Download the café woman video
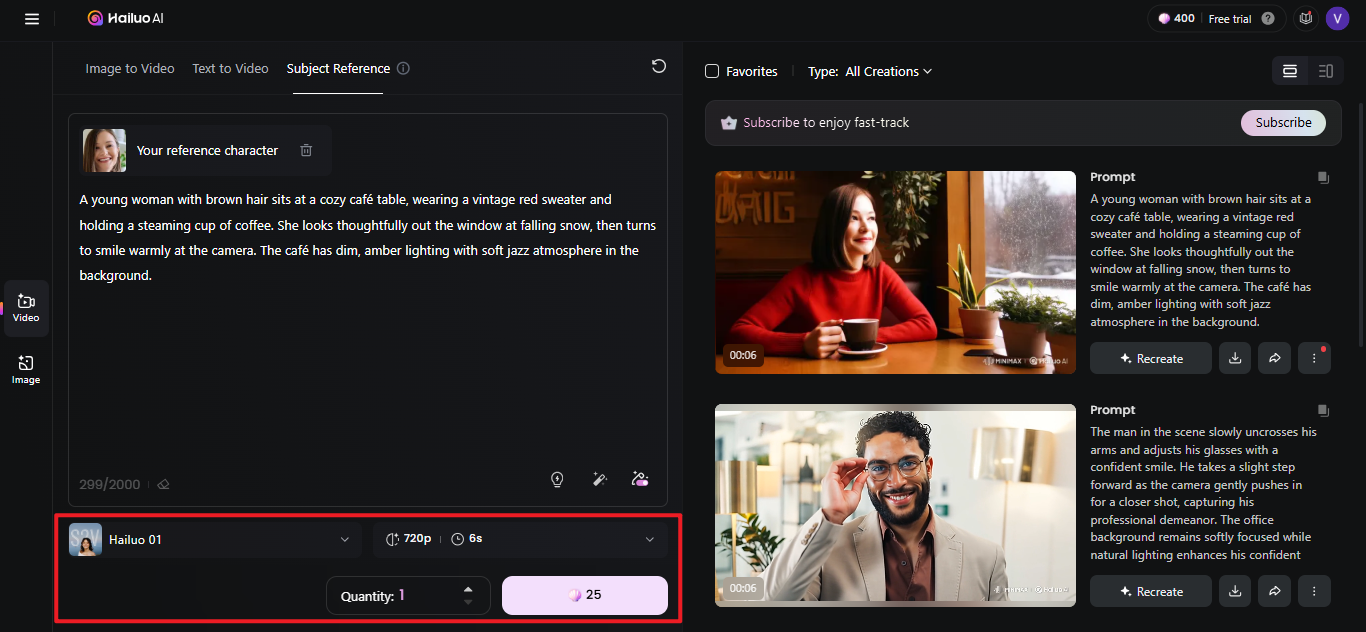The image size is (1366, 632). click(x=1235, y=358)
